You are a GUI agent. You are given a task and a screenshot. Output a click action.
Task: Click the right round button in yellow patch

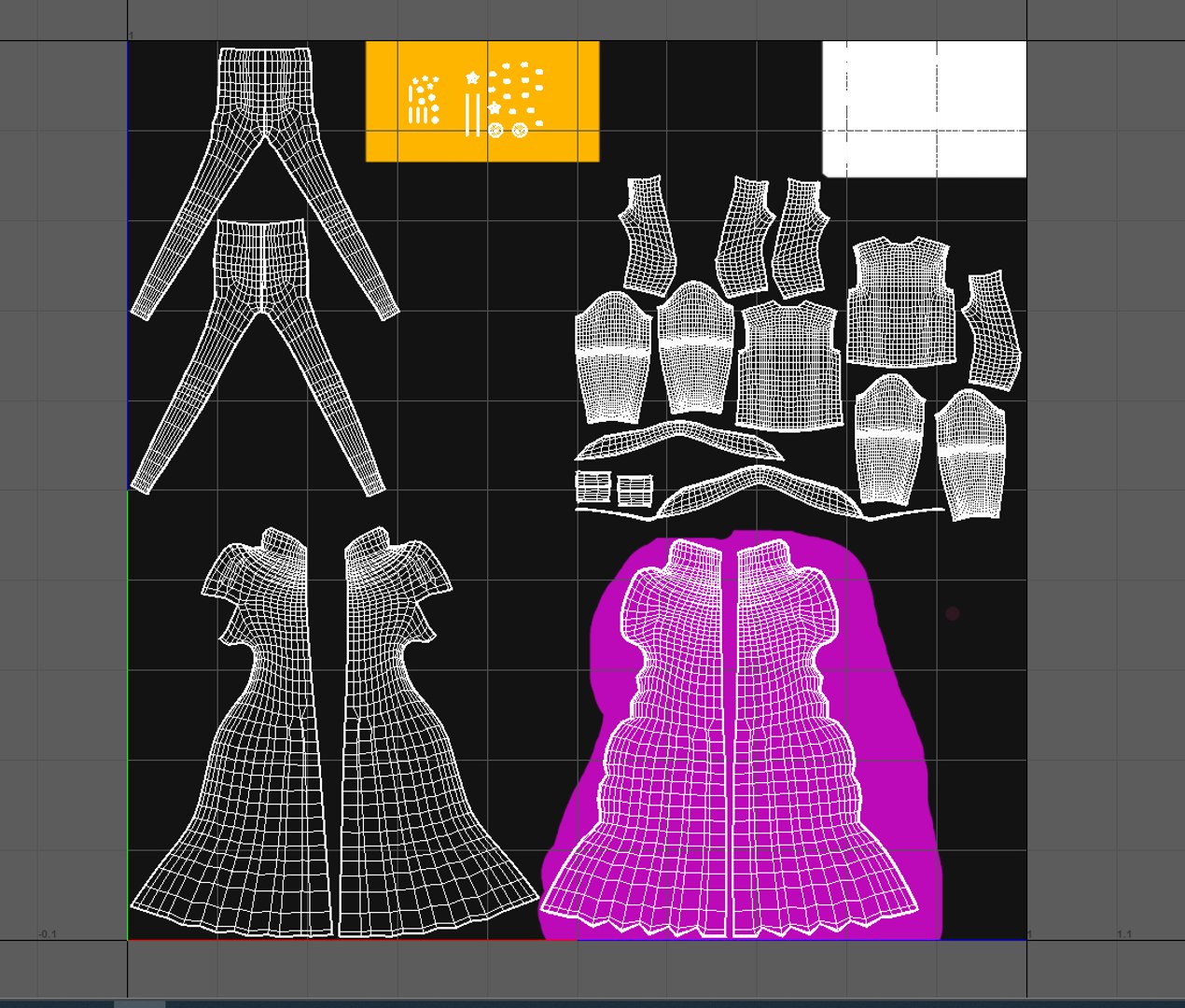click(x=520, y=130)
